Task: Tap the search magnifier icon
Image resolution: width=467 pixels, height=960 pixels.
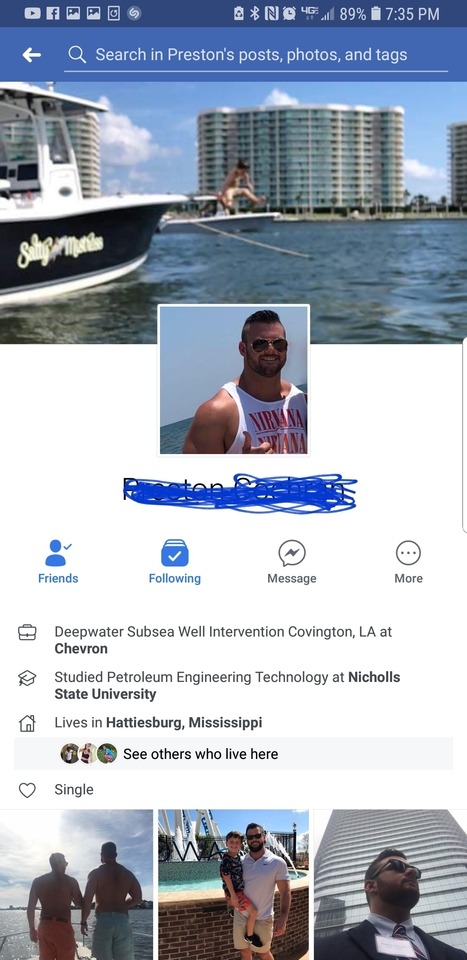Action: coord(77,54)
